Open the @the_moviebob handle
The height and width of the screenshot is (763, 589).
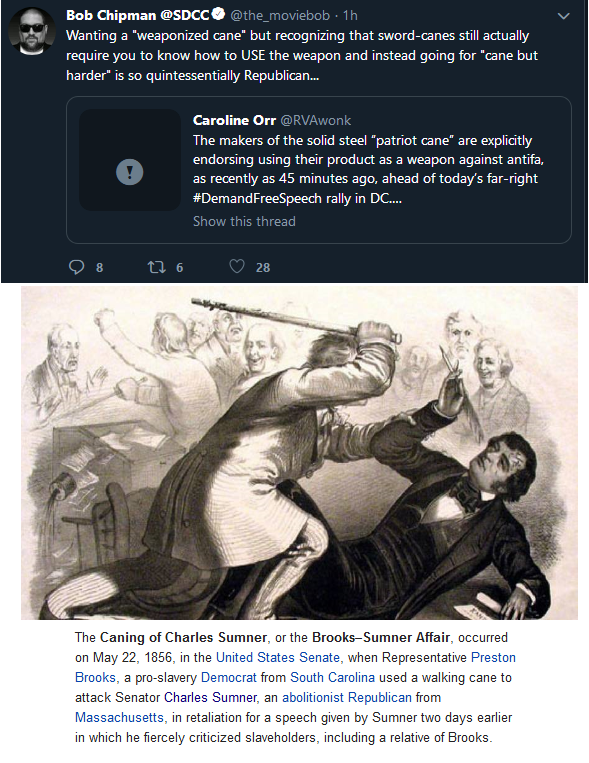click(x=280, y=16)
